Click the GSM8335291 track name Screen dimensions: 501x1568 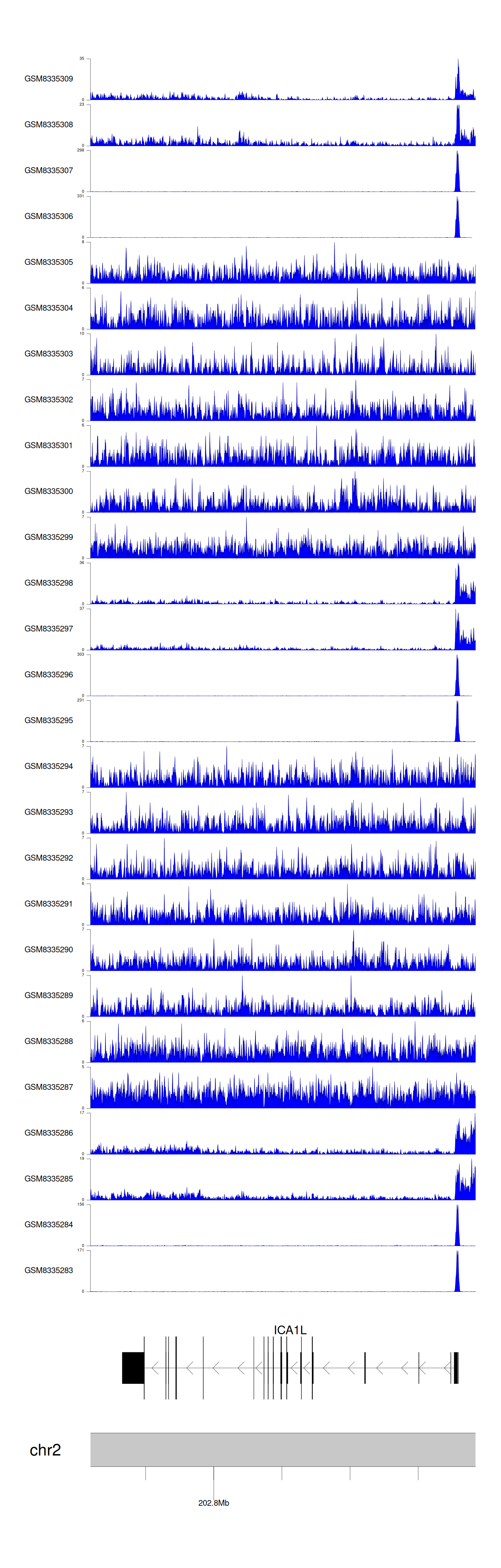49,903
